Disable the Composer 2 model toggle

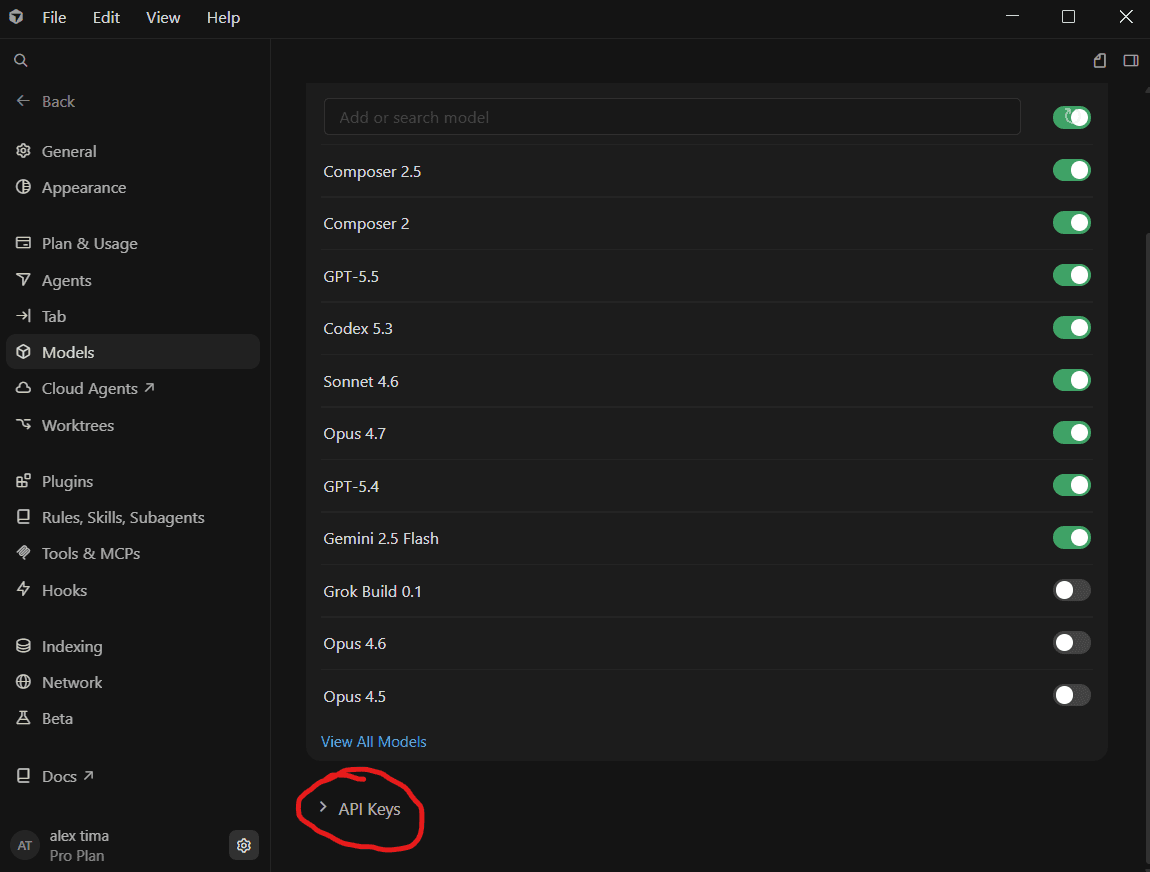1072,223
